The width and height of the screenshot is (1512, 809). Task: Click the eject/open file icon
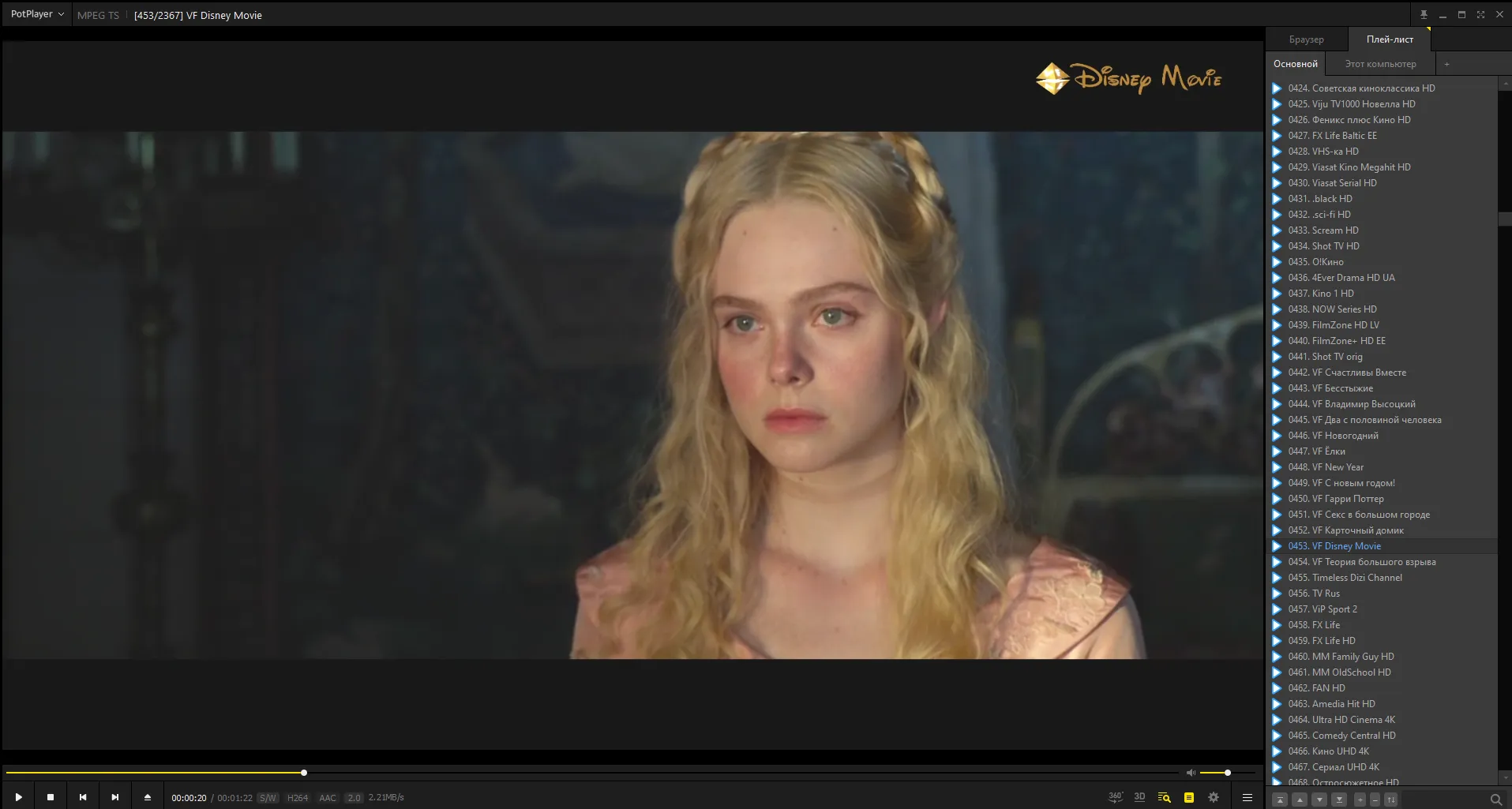click(148, 797)
